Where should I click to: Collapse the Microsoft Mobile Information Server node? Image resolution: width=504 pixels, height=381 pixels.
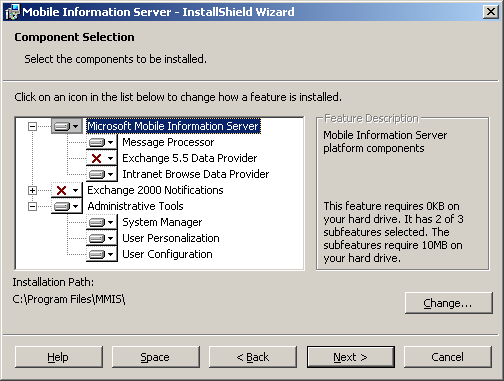[32, 126]
